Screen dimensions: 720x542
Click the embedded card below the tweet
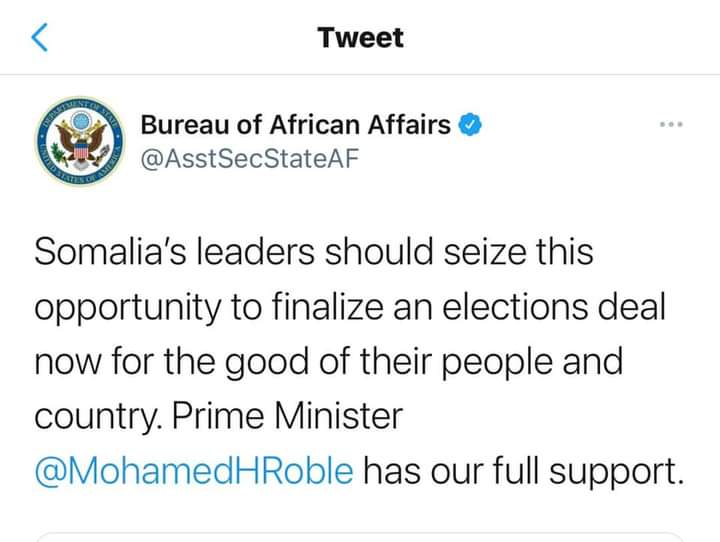(x=360, y=537)
